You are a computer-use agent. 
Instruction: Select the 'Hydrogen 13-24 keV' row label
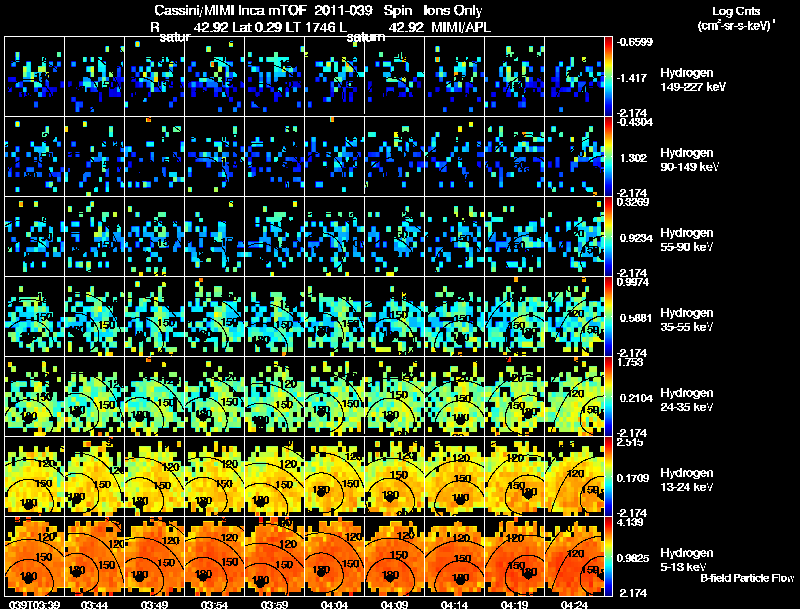click(687, 480)
